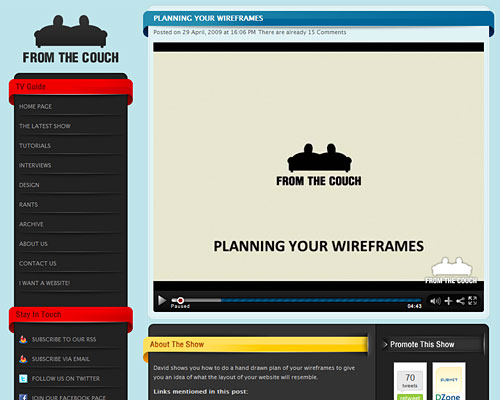Image resolution: width=500 pixels, height=400 pixels.
Task: Click the DZone submit badge
Action: 449,381
